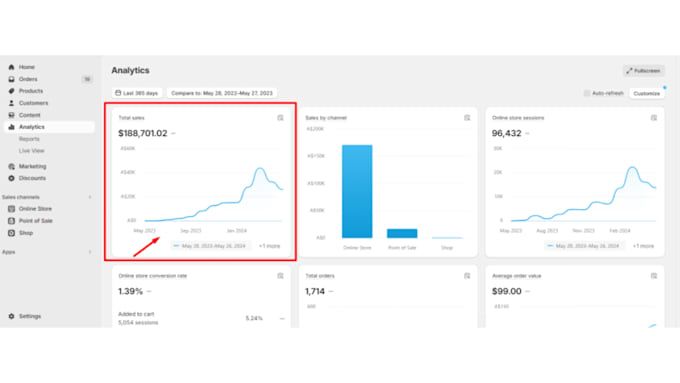Click the 1,714 total orders value

click(315, 291)
